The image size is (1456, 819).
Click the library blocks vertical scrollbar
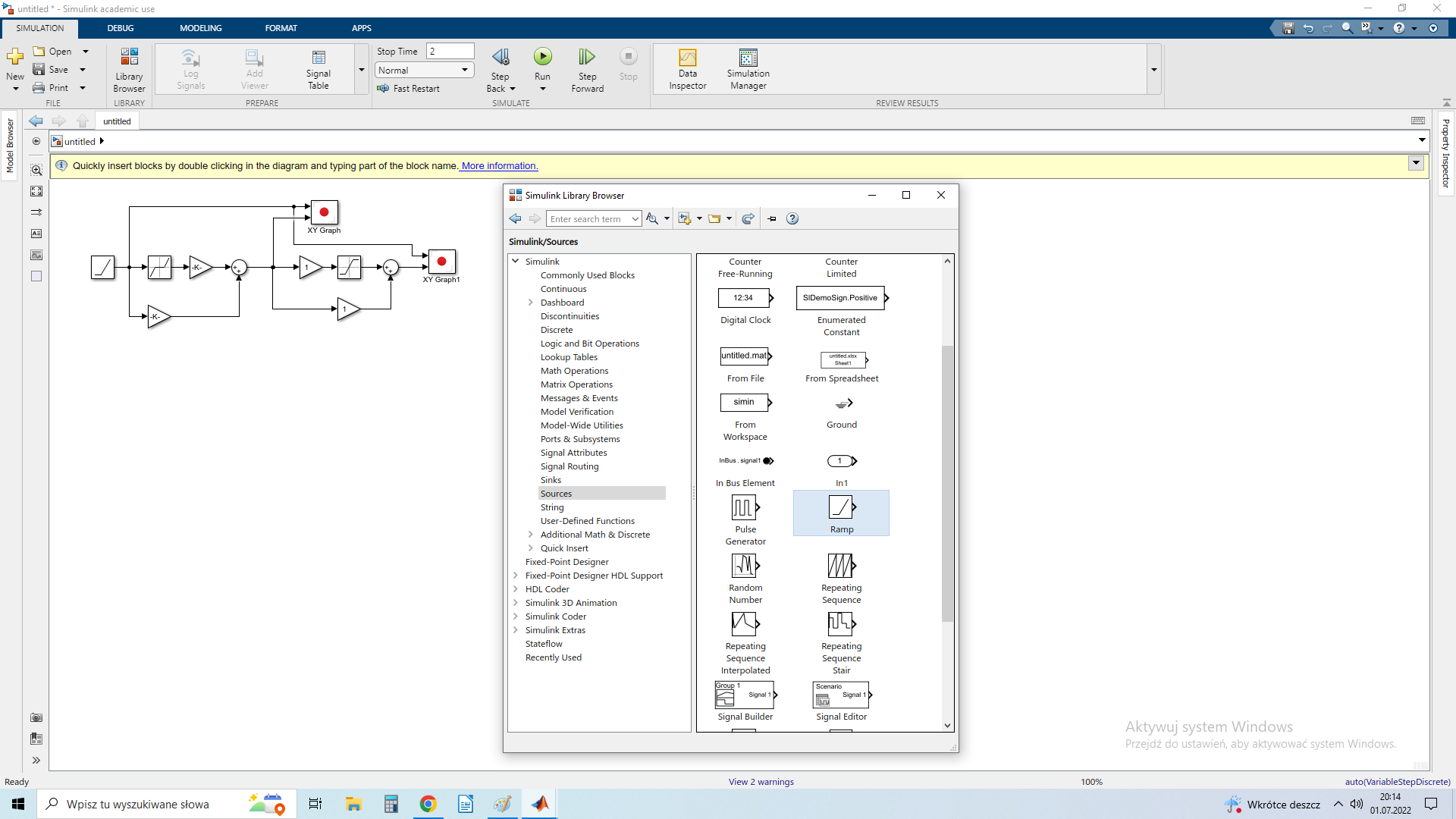946,482
